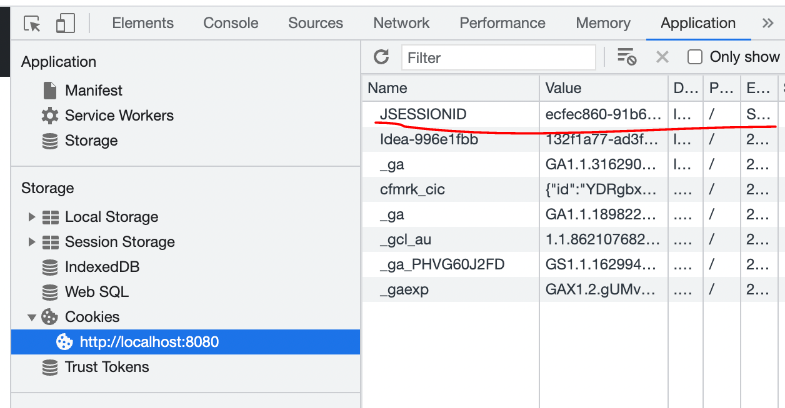
Task: Collapse the Cookies tree node
Action: point(32,317)
